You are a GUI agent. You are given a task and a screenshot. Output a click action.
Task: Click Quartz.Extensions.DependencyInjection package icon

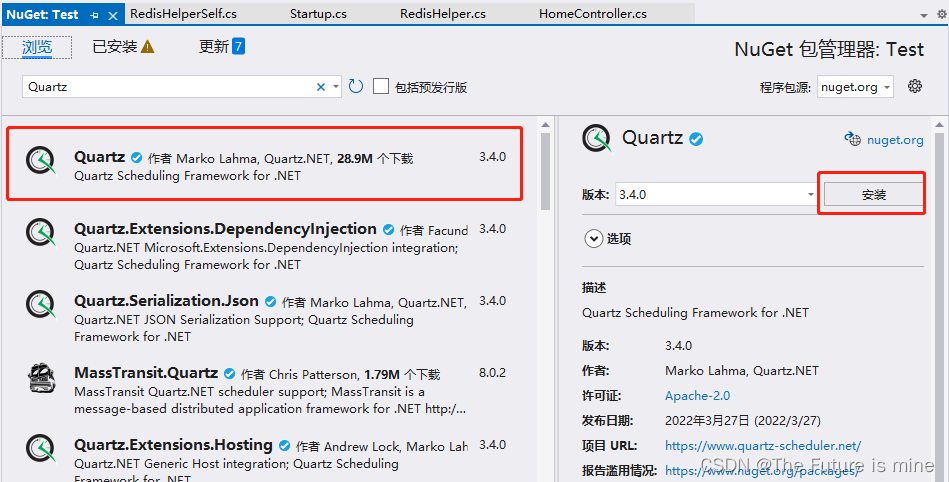pyautogui.click(x=41, y=232)
